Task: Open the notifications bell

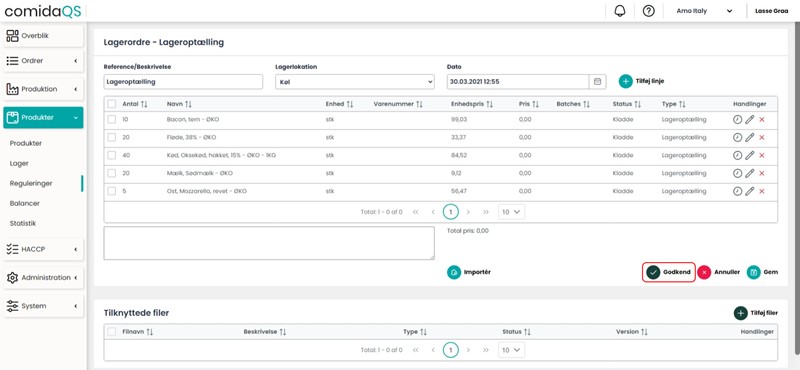Action: [620, 11]
